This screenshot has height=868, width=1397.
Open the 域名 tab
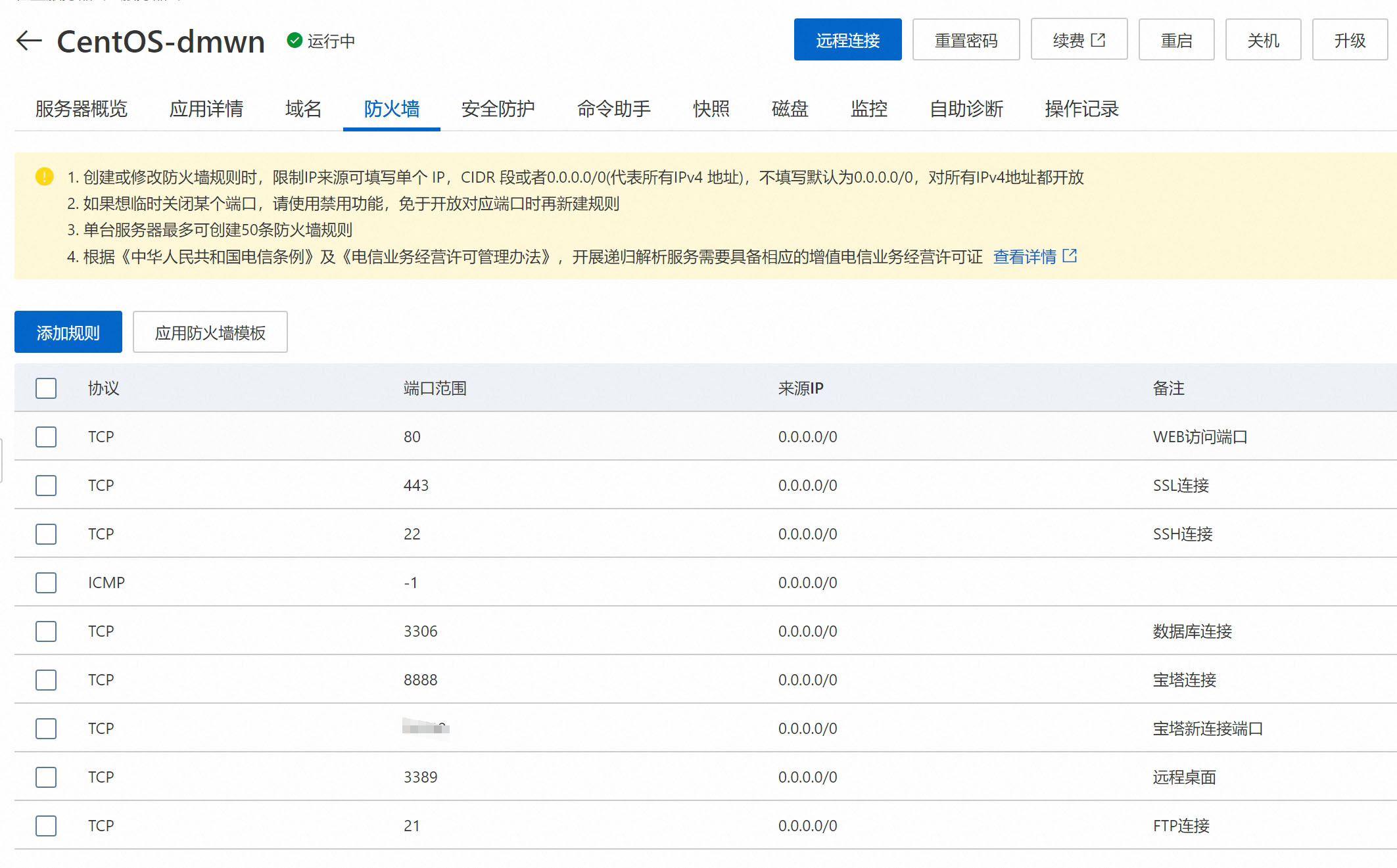[x=303, y=109]
